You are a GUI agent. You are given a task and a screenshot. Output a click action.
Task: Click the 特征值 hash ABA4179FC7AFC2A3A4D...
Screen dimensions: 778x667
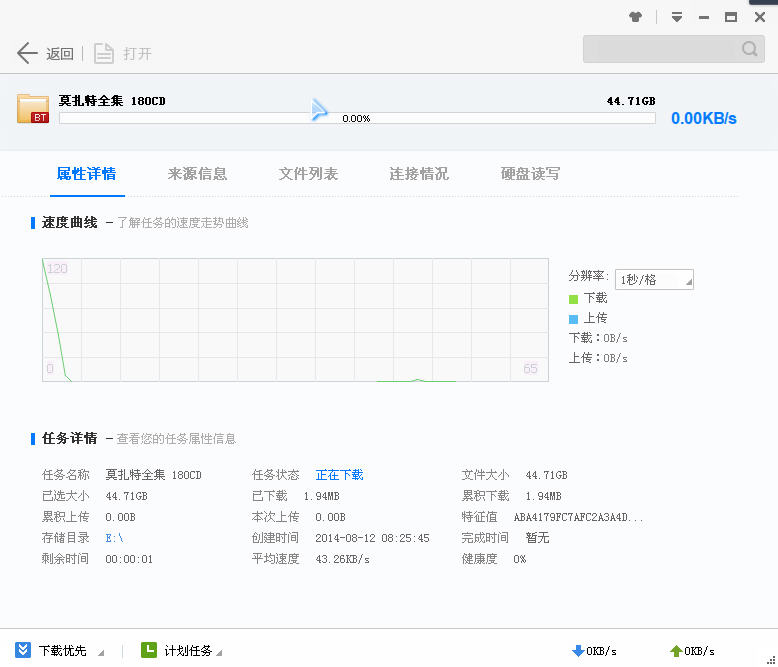579,517
